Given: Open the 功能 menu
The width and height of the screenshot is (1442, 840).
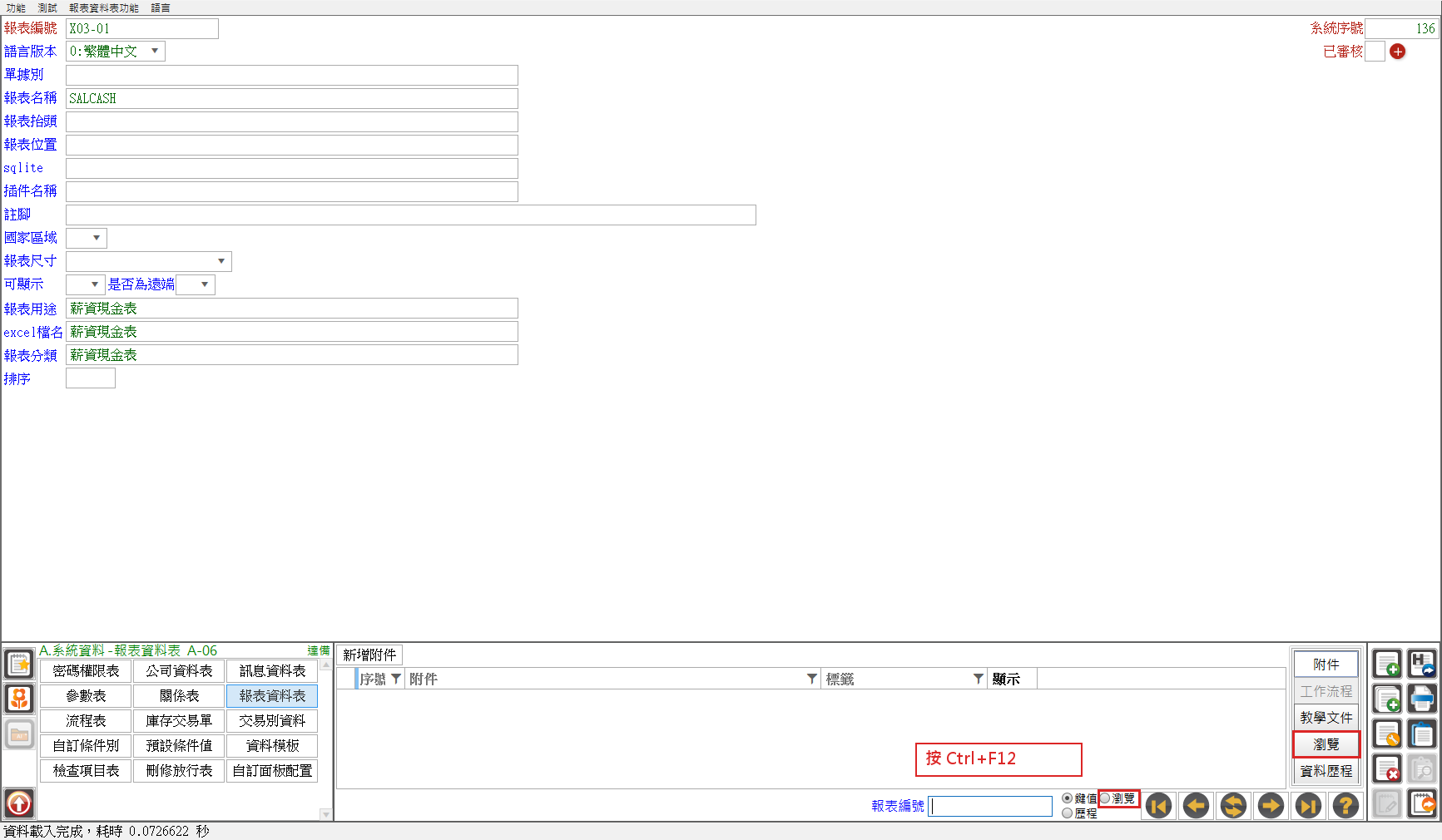Looking at the screenshot, I should tap(16, 7).
